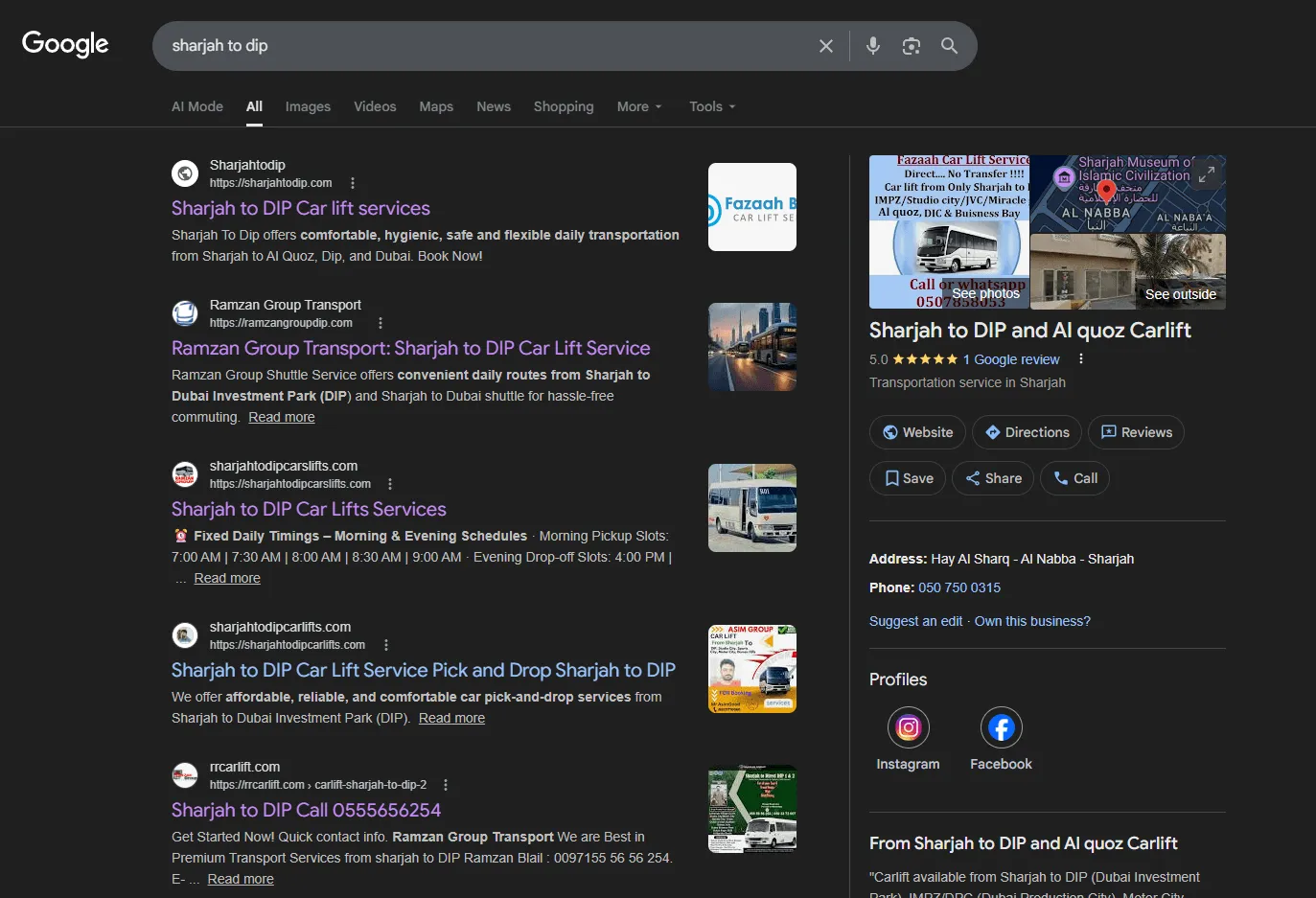This screenshot has height=898, width=1316.
Task: Open the Instagram profile icon
Action: pyautogui.click(x=908, y=728)
